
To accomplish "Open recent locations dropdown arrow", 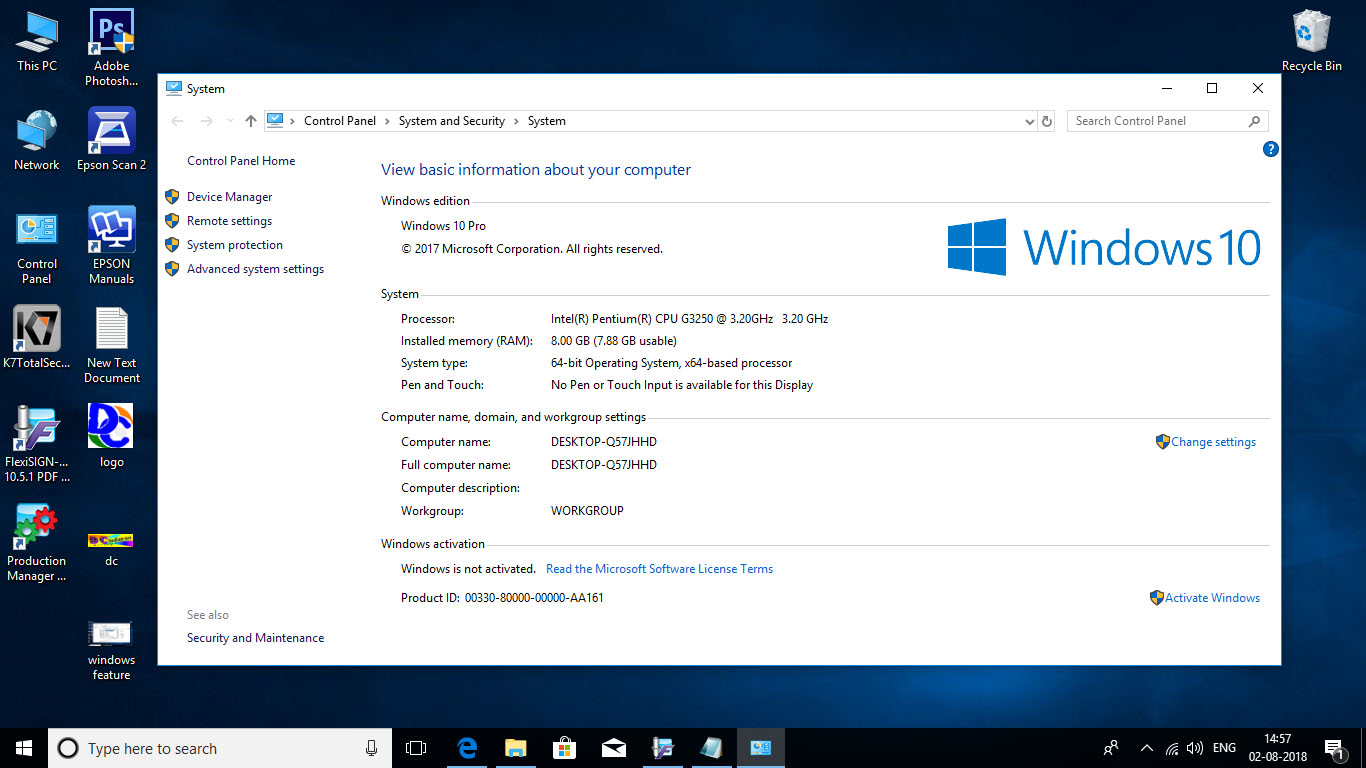I will [x=230, y=121].
